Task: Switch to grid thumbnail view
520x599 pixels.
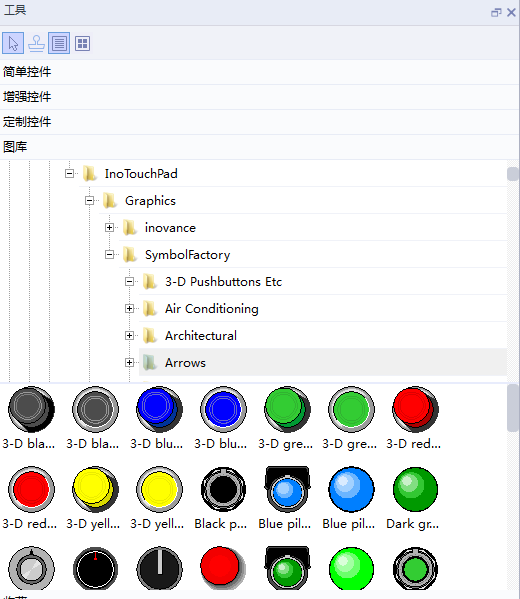Action: pyautogui.click(x=82, y=43)
